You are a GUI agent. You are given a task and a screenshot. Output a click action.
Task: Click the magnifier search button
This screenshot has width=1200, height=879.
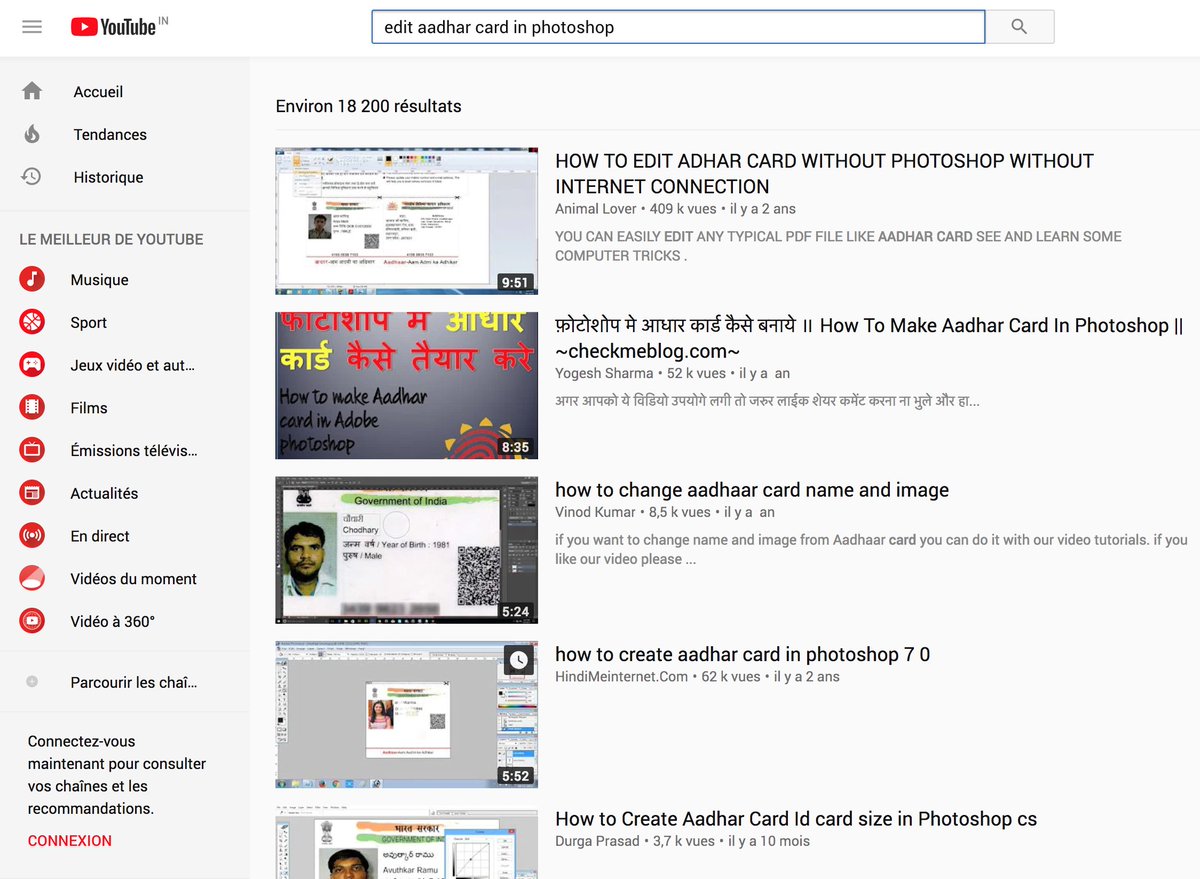click(1019, 27)
